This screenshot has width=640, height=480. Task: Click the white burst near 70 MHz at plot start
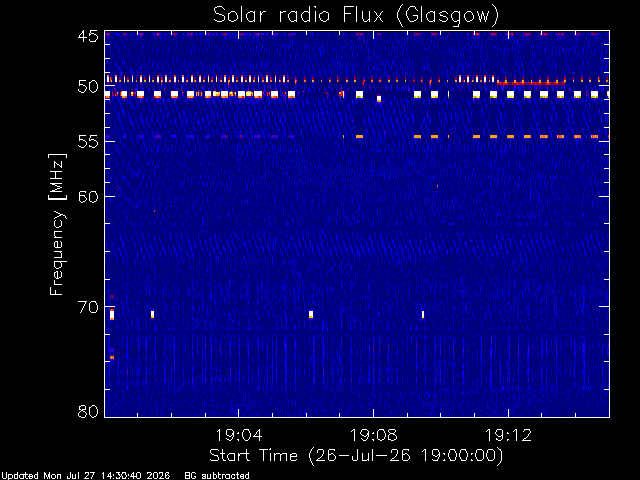[112, 315]
